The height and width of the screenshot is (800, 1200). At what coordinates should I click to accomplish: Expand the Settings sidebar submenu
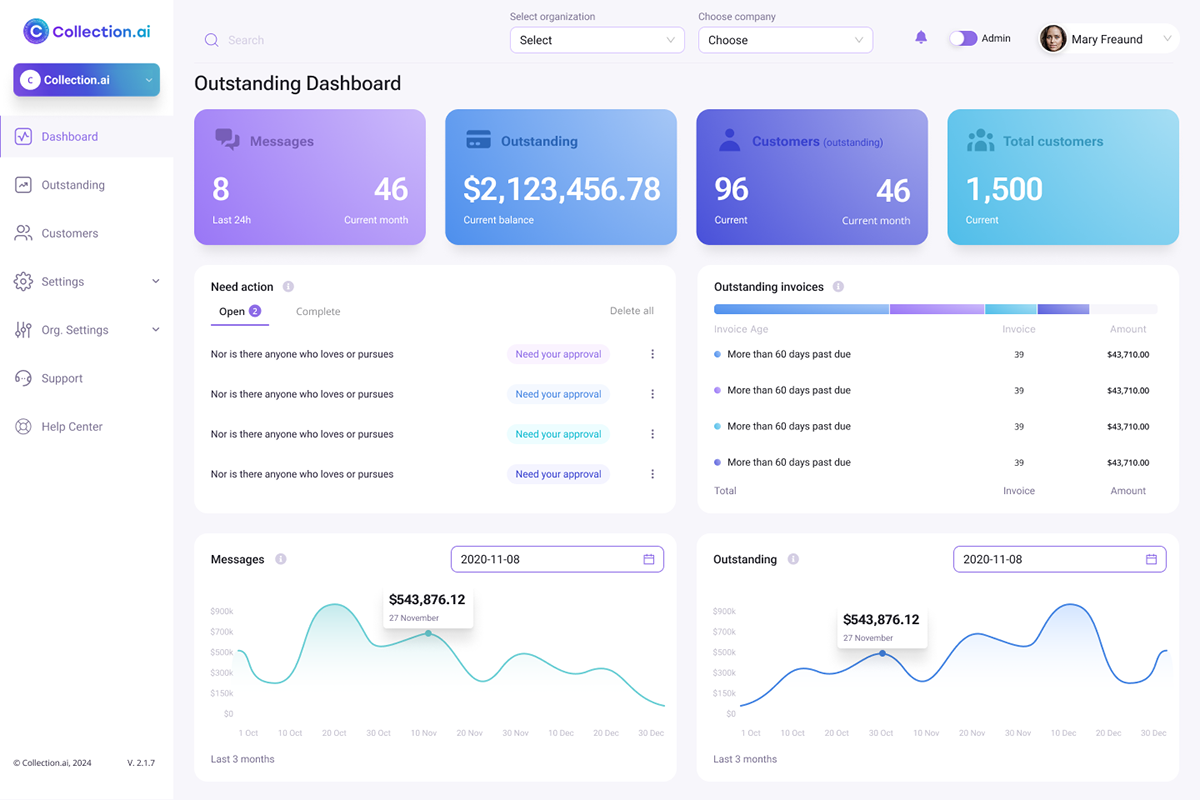coord(155,281)
